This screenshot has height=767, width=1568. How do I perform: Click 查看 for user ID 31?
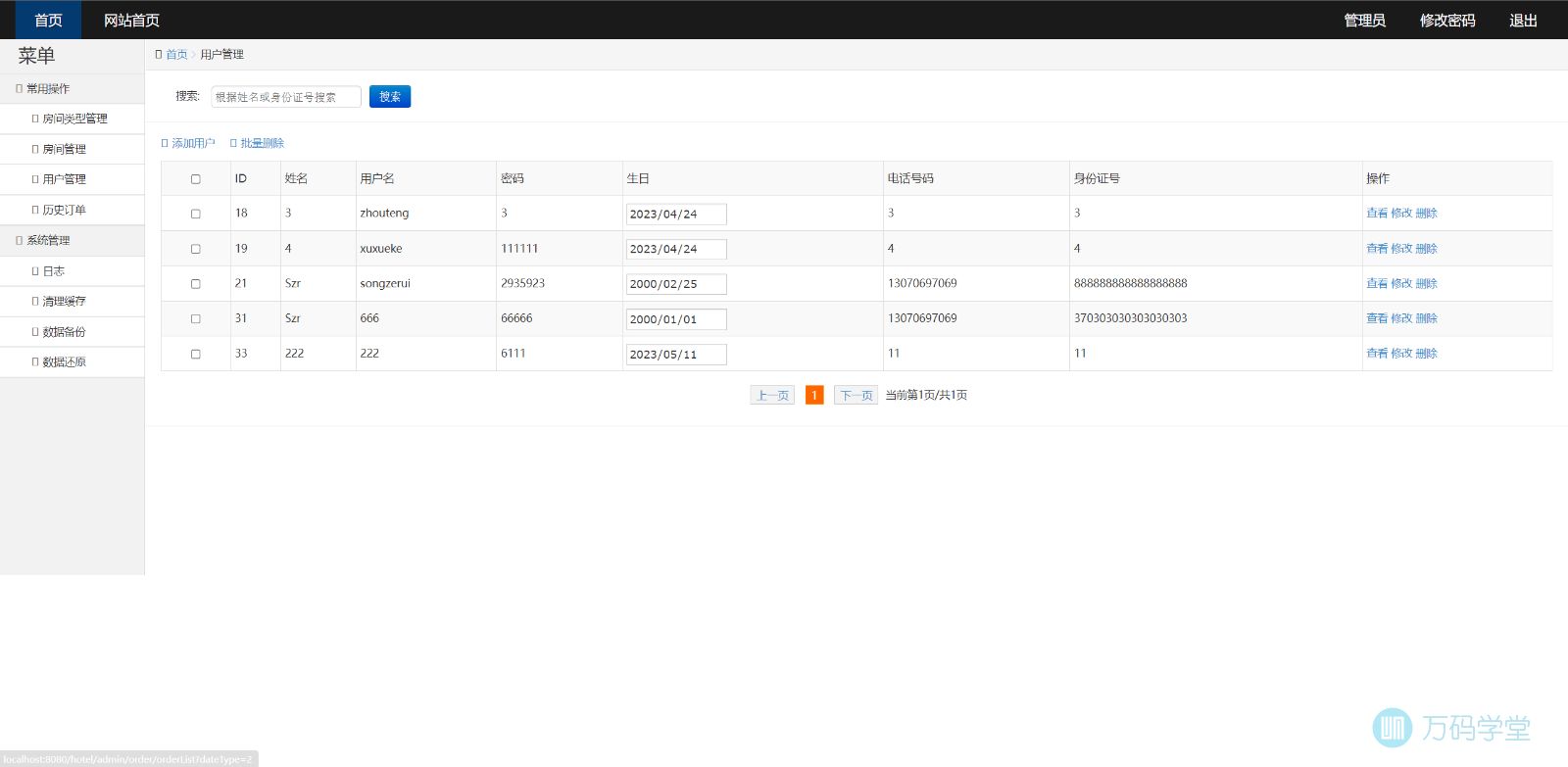(1377, 318)
